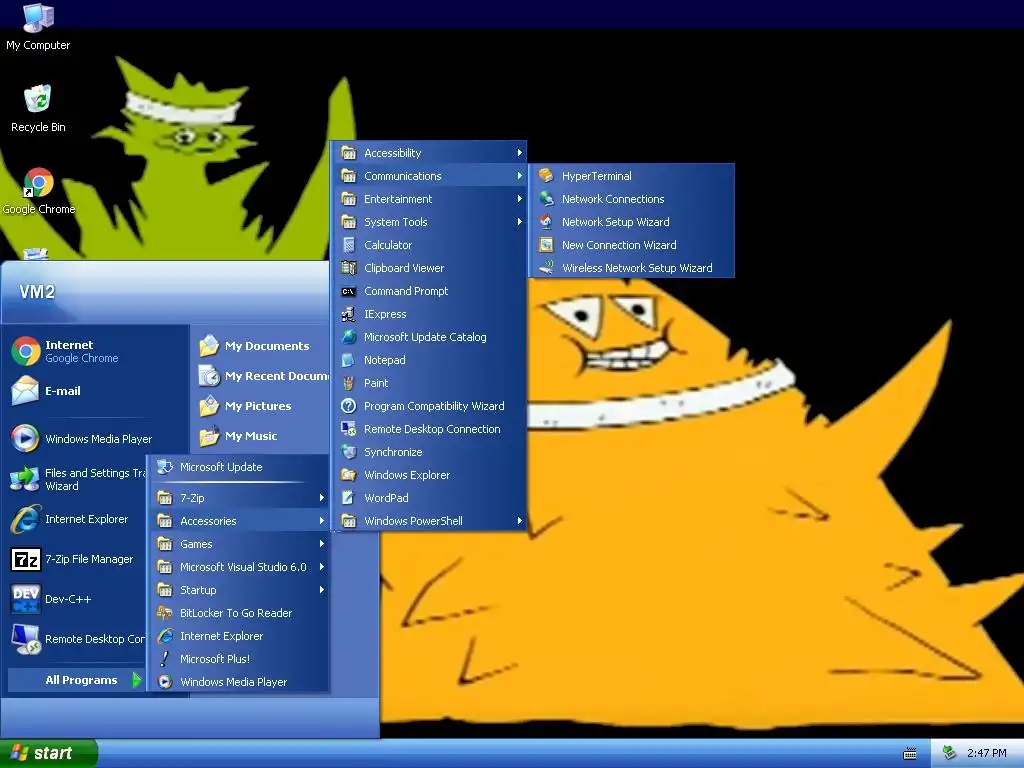Screen dimensions: 1024x768
Task: Open Windows Media Player in All Programs list
Action: (240, 682)
